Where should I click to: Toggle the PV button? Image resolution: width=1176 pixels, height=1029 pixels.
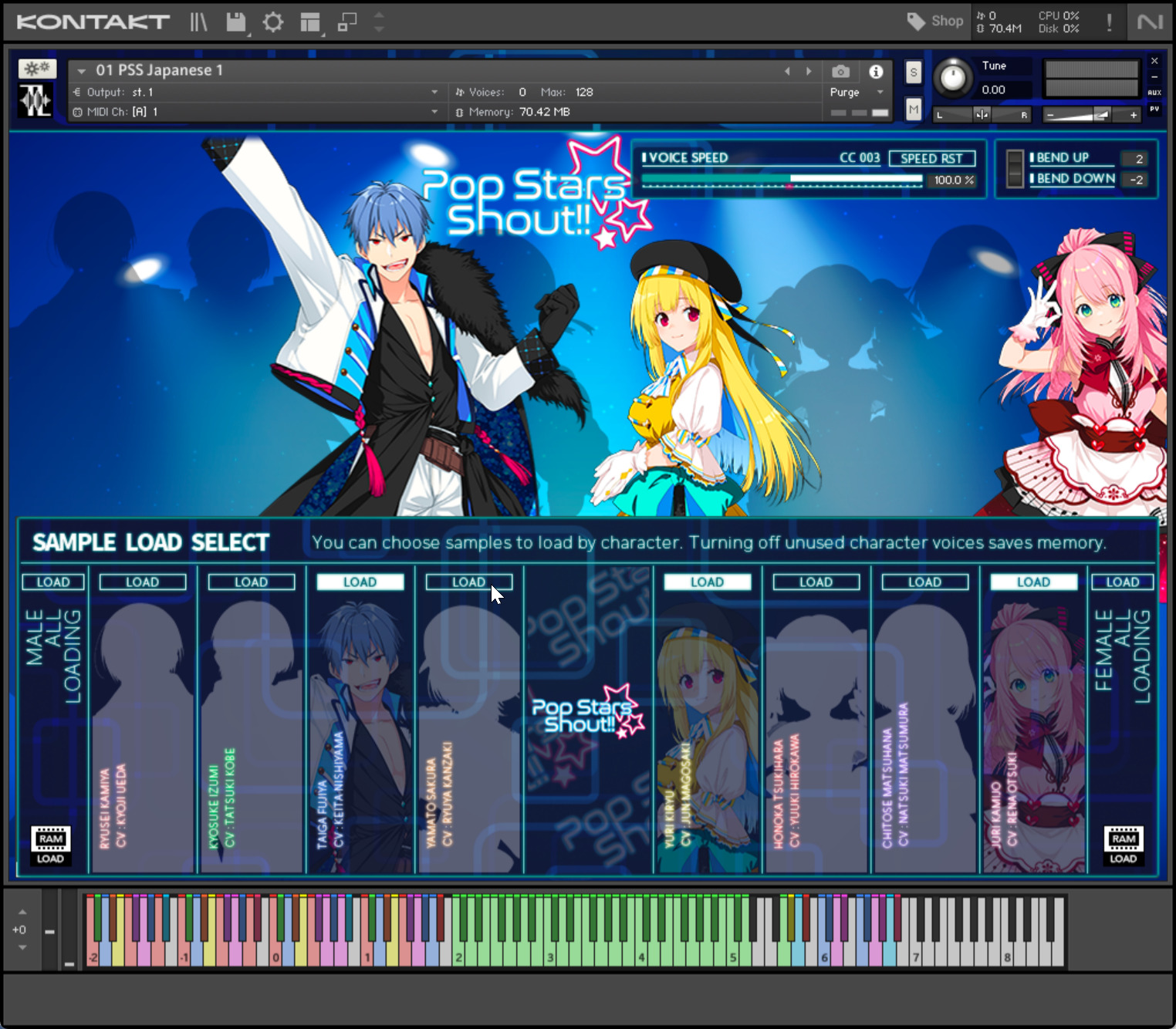(1154, 110)
